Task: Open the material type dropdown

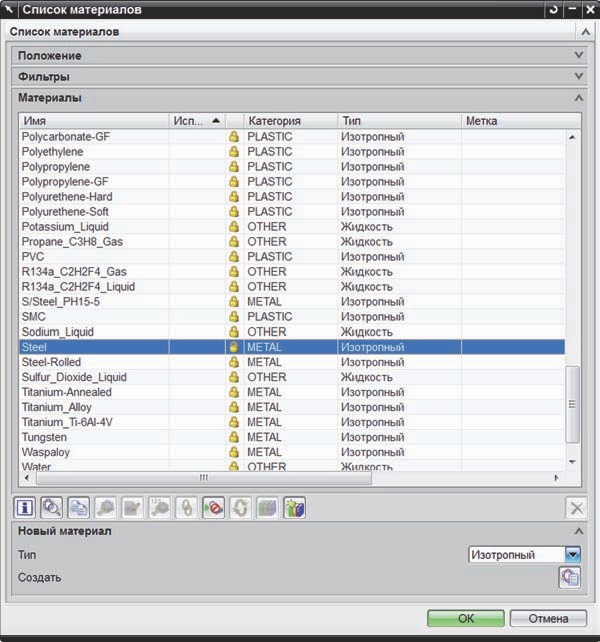Action: point(573,555)
